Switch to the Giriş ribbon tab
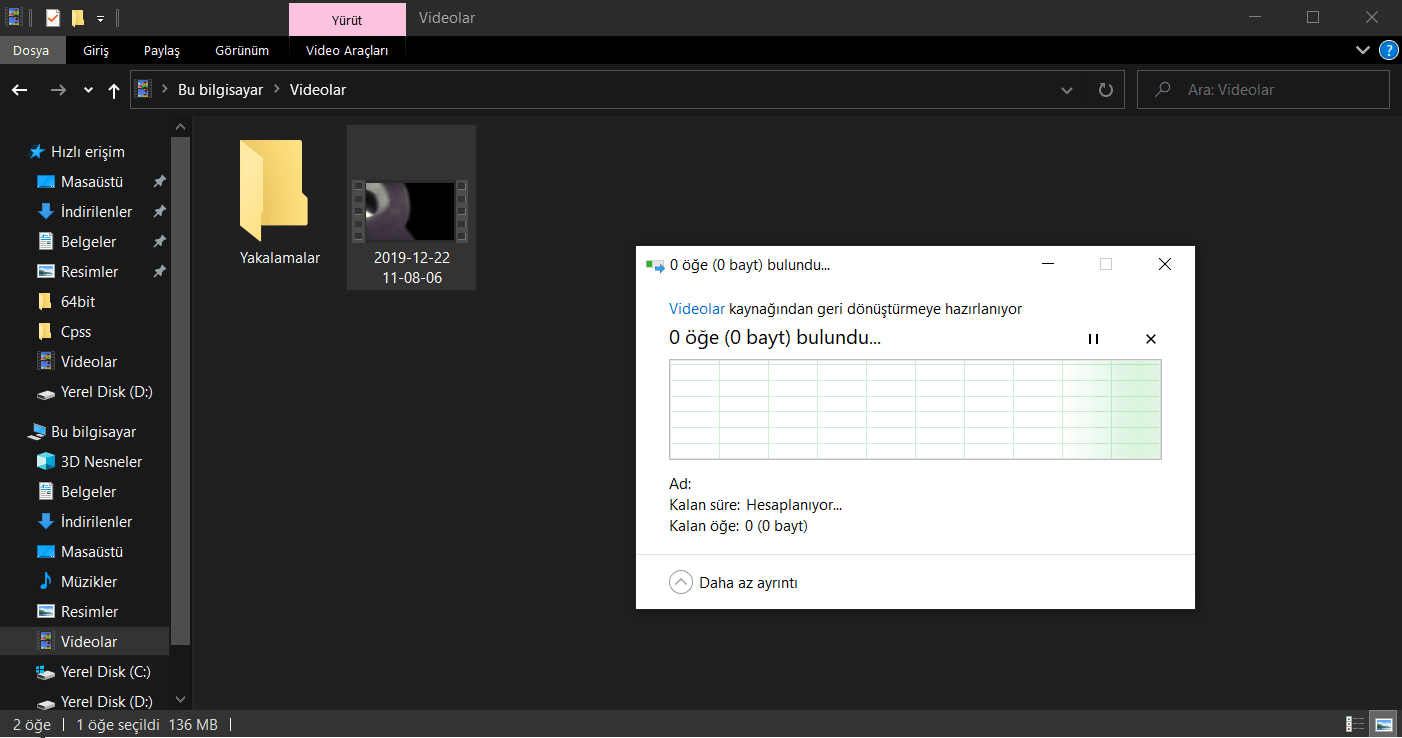Image resolution: width=1402 pixels, height=738 pixels. click(x=96, y=50)
